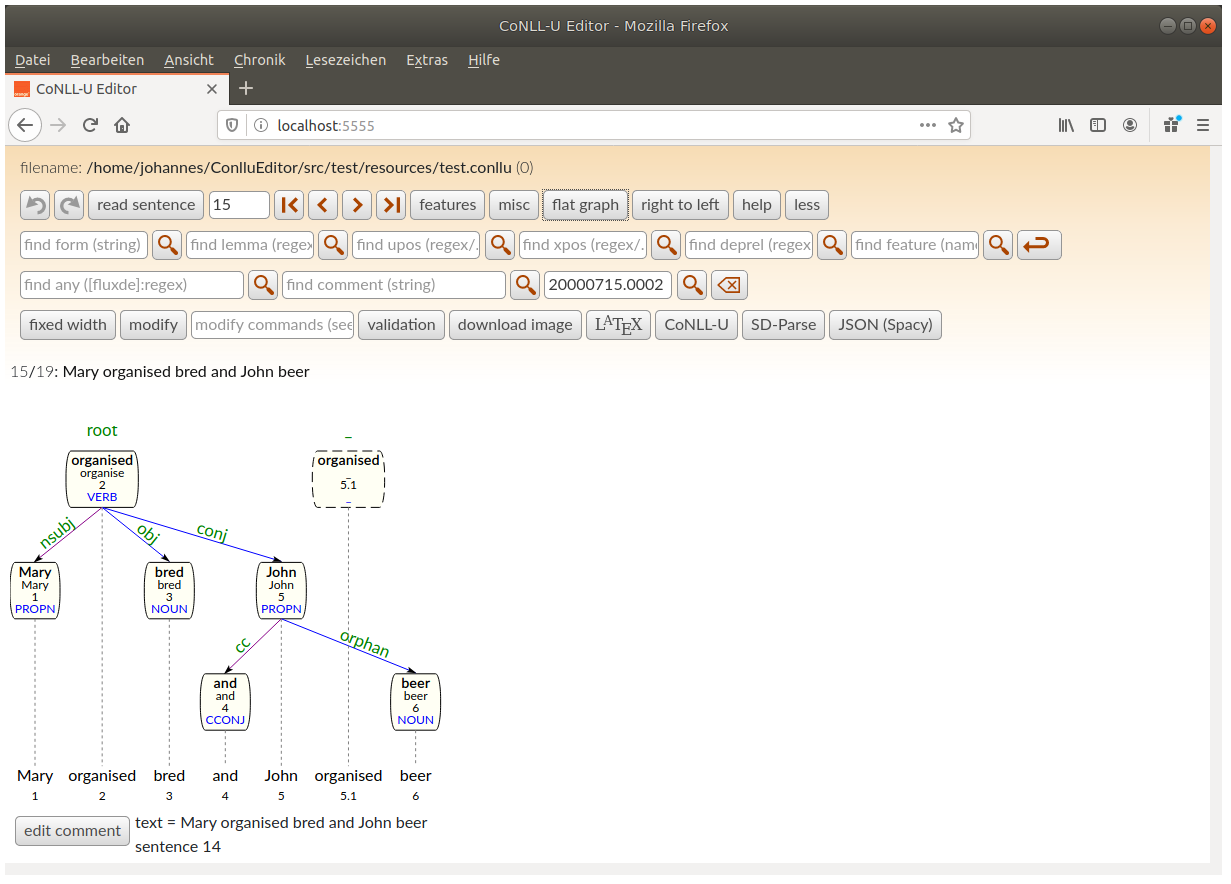The image size is (1231, 884).
Task: Open Hilfe menu
Action: tap(484, 60)
